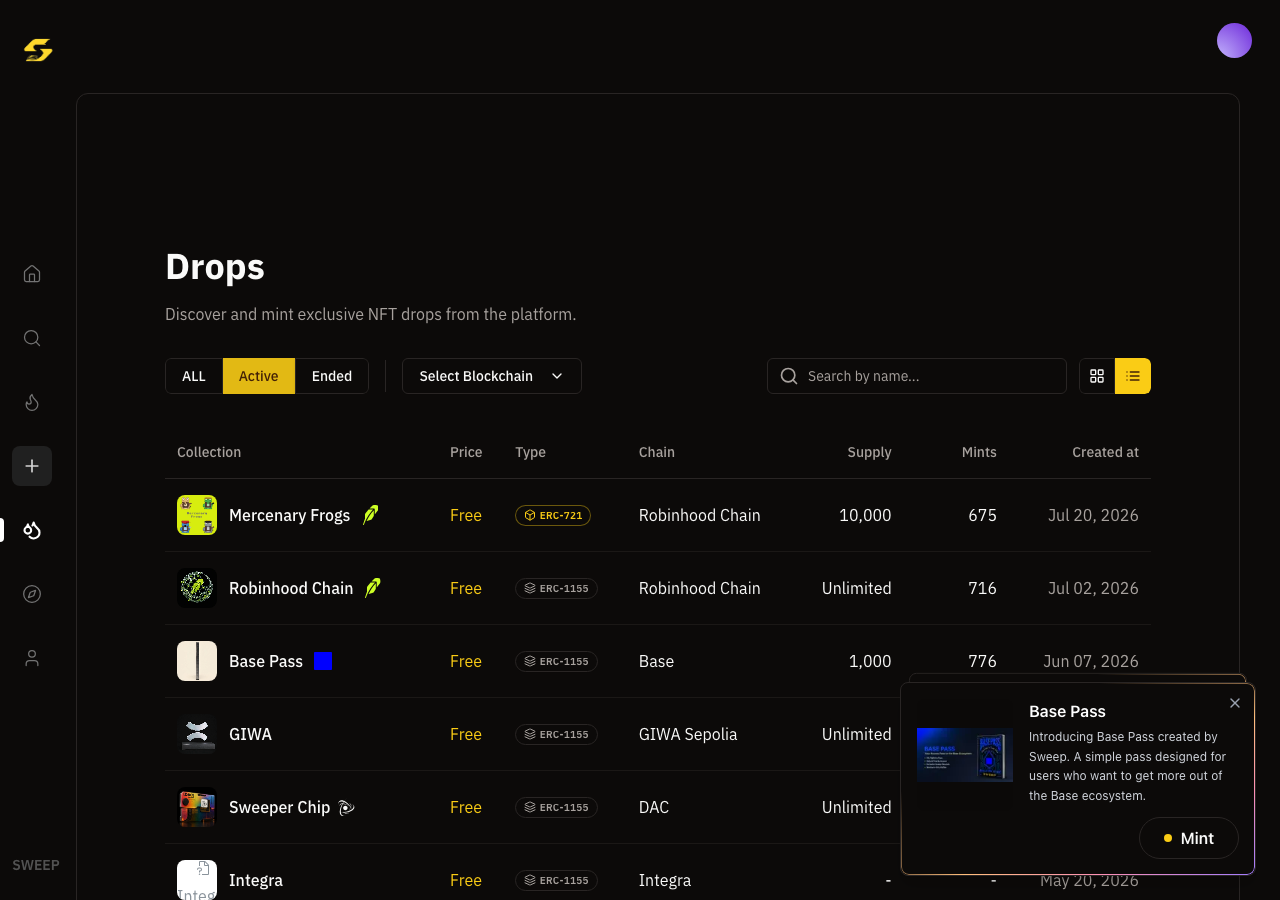Click the 1,000 supply value
The width and height of the screenshot is (1280, 900).
click(870, 661)
